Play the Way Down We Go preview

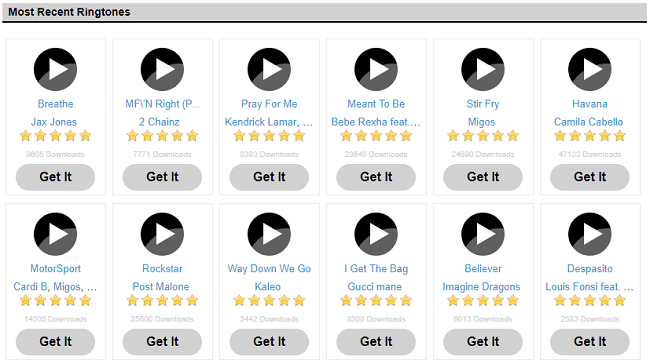point(269,234)
